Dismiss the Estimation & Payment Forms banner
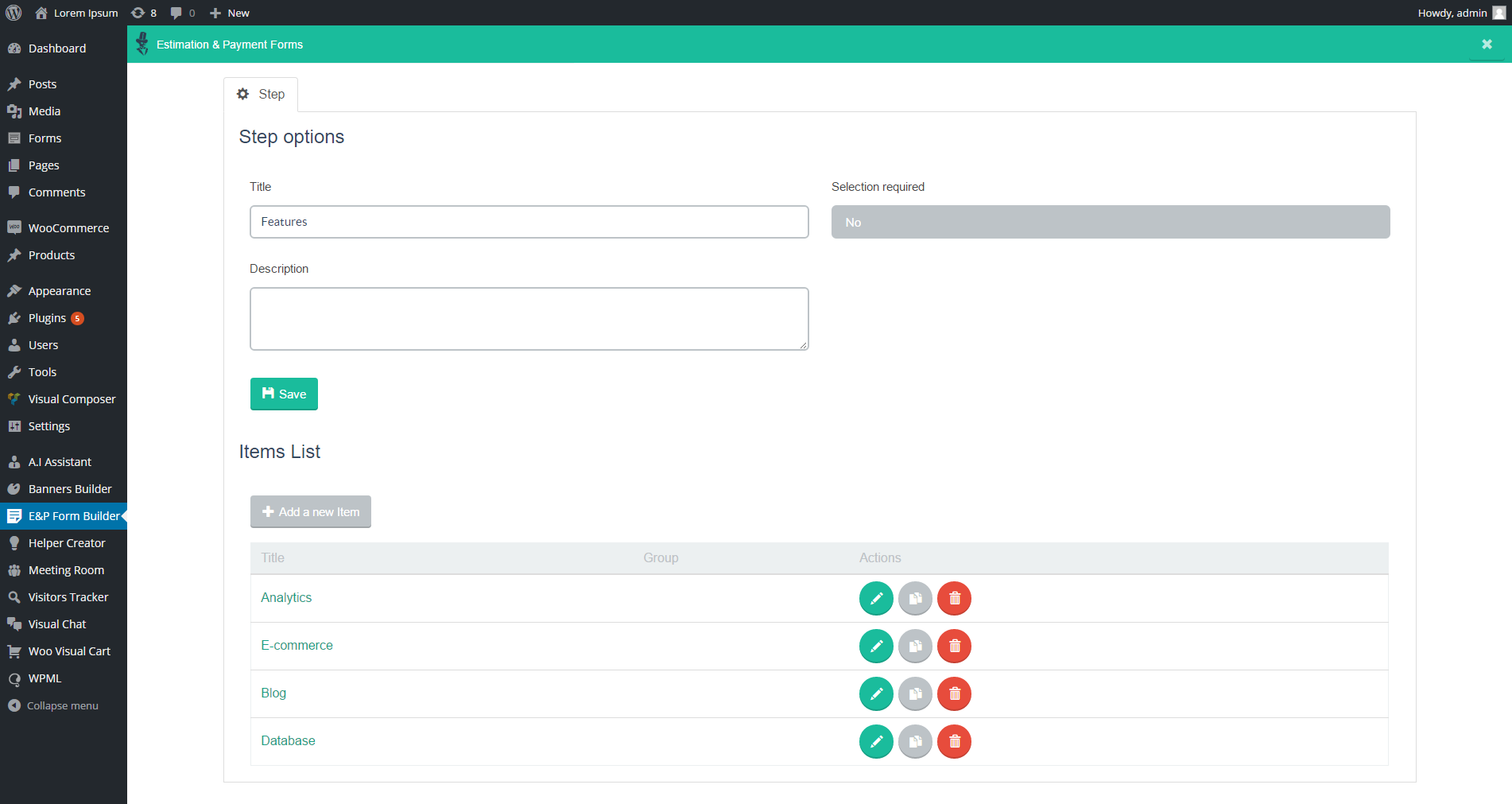Image resolution: width=1512 pixels, height=804 pixels. click(1486, 44)
